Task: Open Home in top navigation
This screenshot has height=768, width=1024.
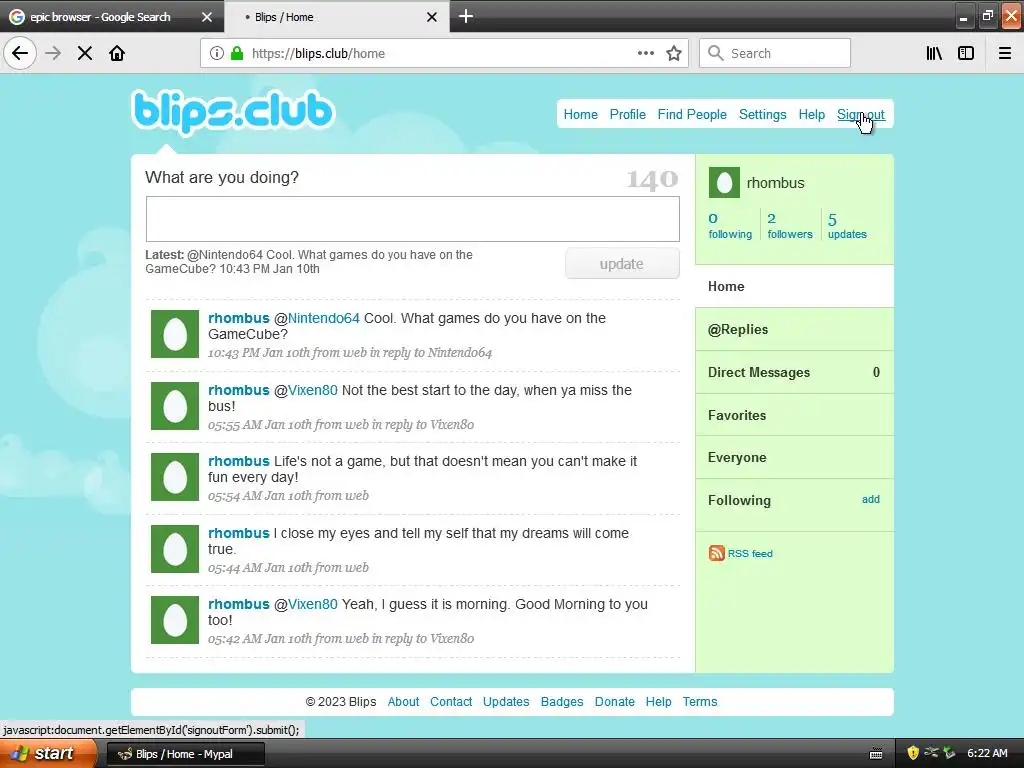Action: [x=581, y=114]
